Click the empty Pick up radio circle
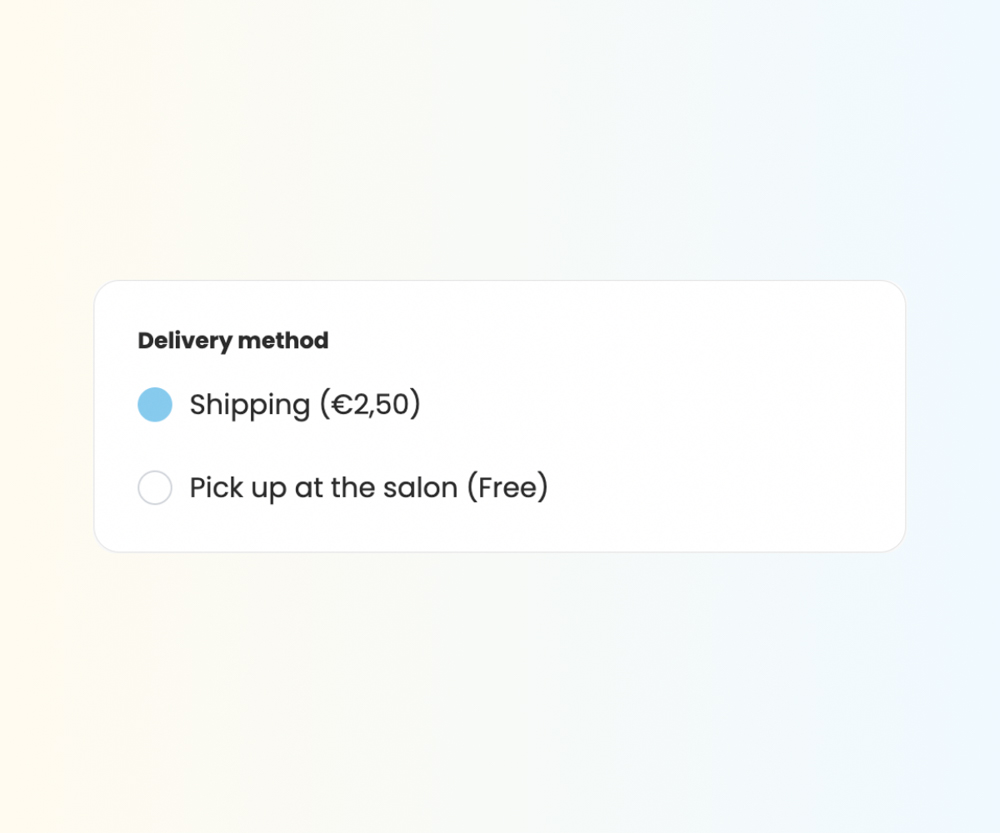 tap(155, 488)
